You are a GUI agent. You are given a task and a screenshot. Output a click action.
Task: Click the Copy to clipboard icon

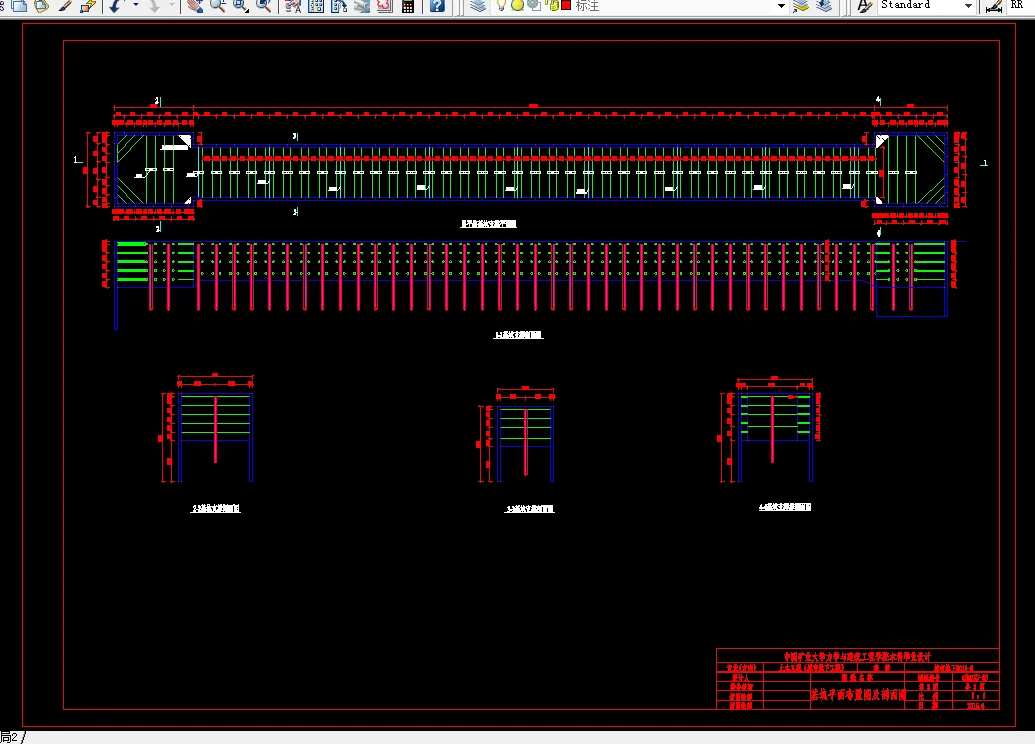tap(19, 6)
